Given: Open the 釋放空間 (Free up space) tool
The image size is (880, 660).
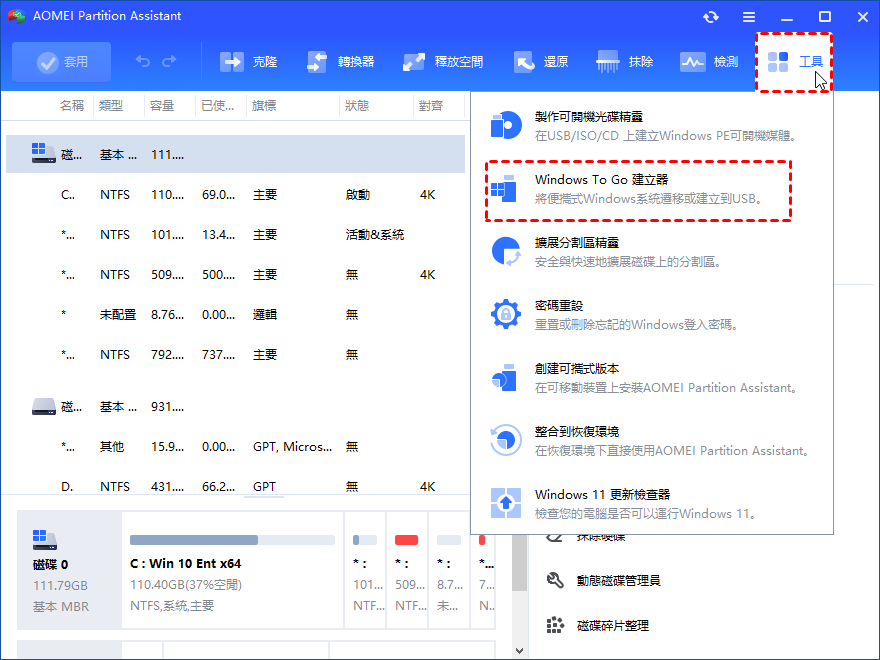Looking at the screenshot, I should pos(442,62).
